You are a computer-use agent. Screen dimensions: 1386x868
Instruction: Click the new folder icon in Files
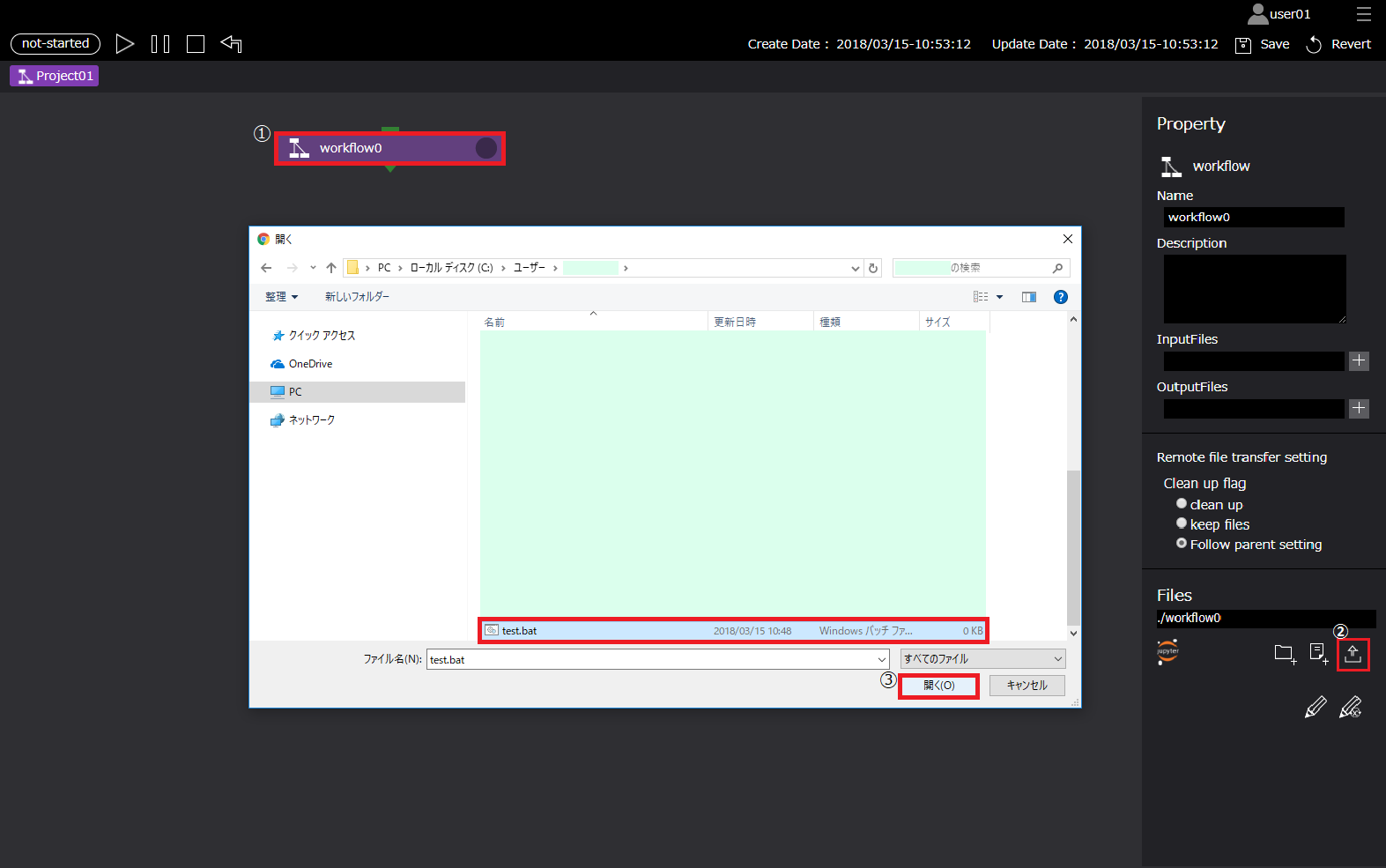[1284, 653]
